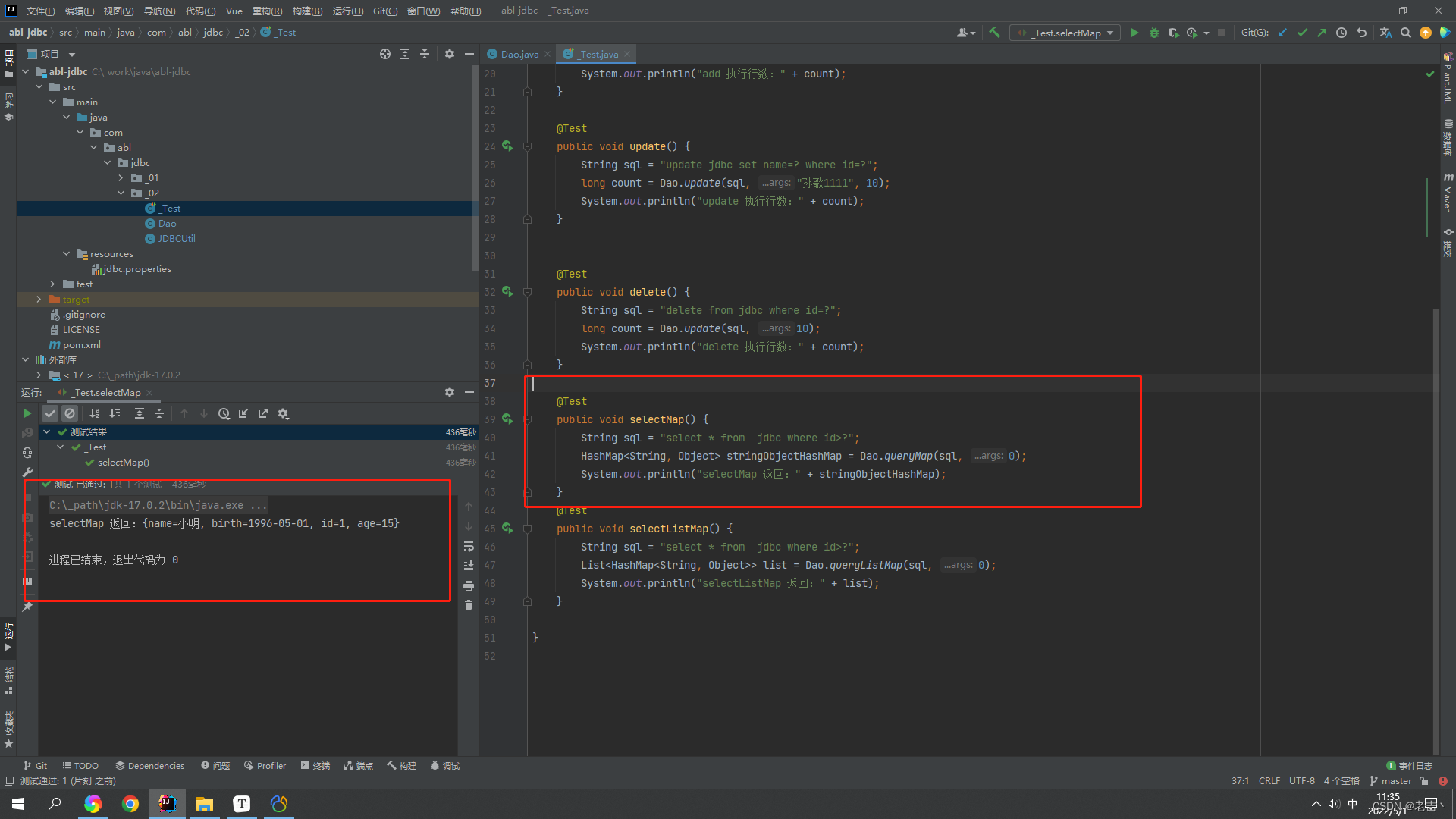Expand all nodes in the project panel toolbar
Image resolution: width=1456 pixels, height=819 pixels.
(405, 54)
